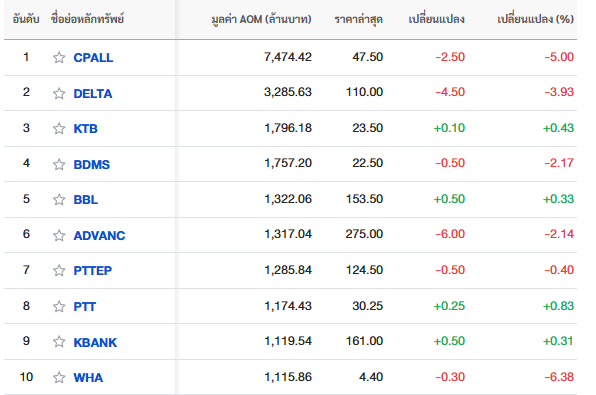Star the KBANK stock row
The width and height of the screenshot is (596, 395).
coord(59,341)
